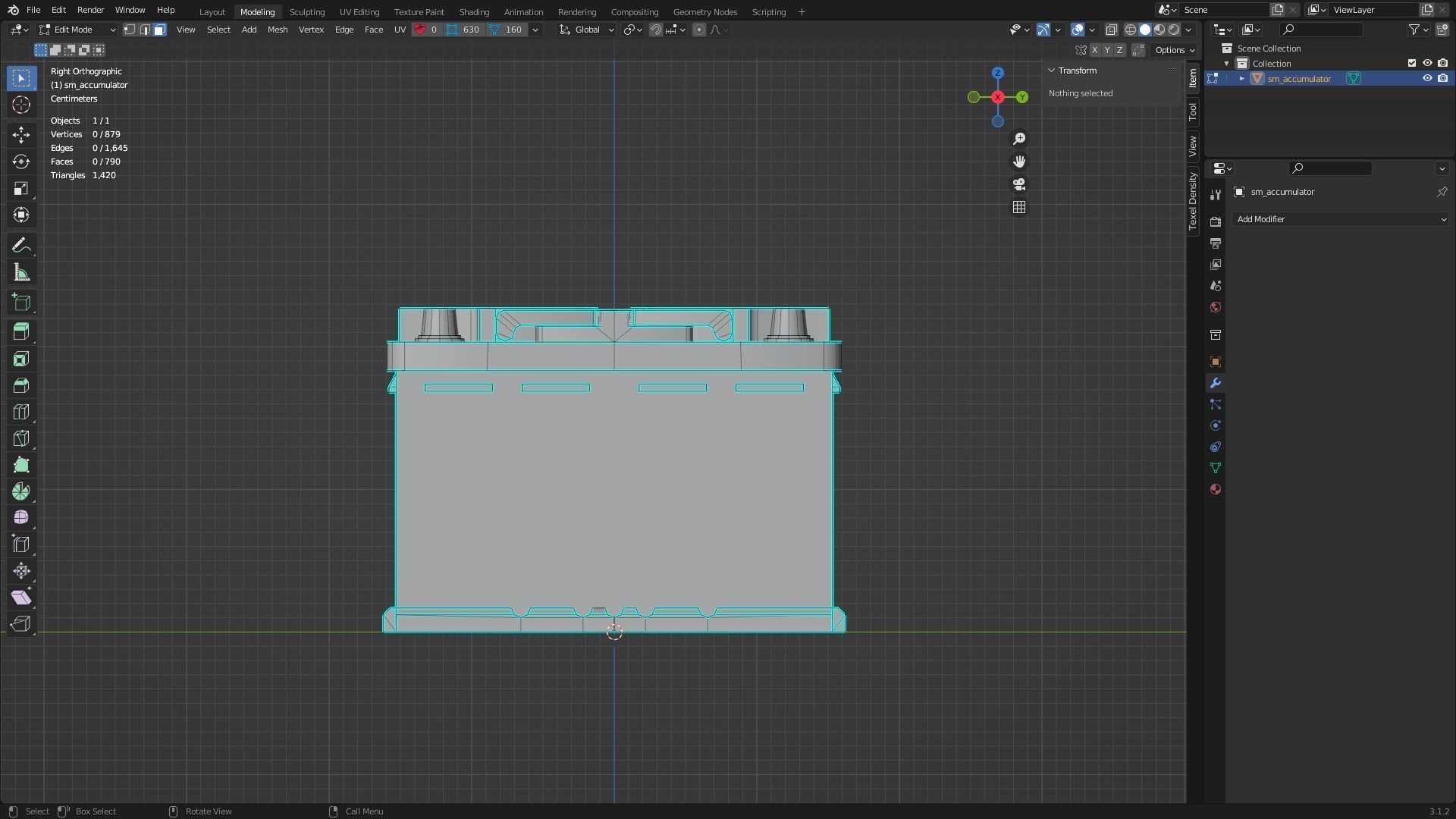This screenshot has width=1456, height=819.
Task: Open the Edit Mode dropdown
Action: coord(77,30)
